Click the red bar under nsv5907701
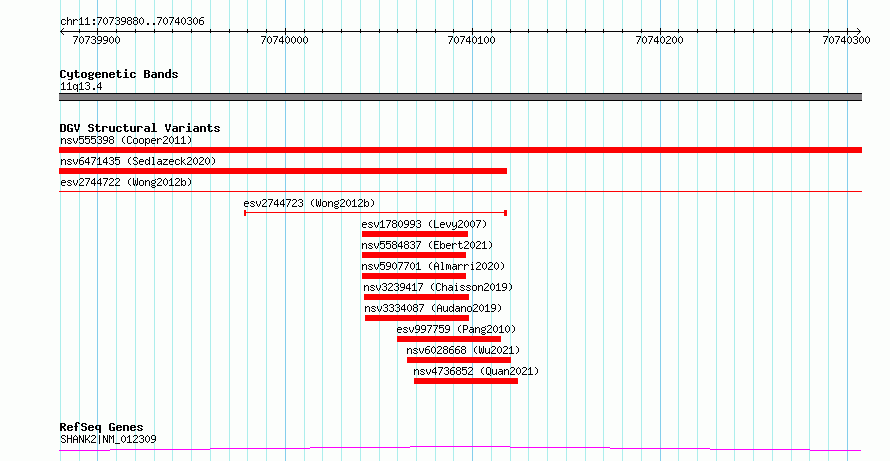Viewport: 890px width, 461px height. [x=414, y=276]
